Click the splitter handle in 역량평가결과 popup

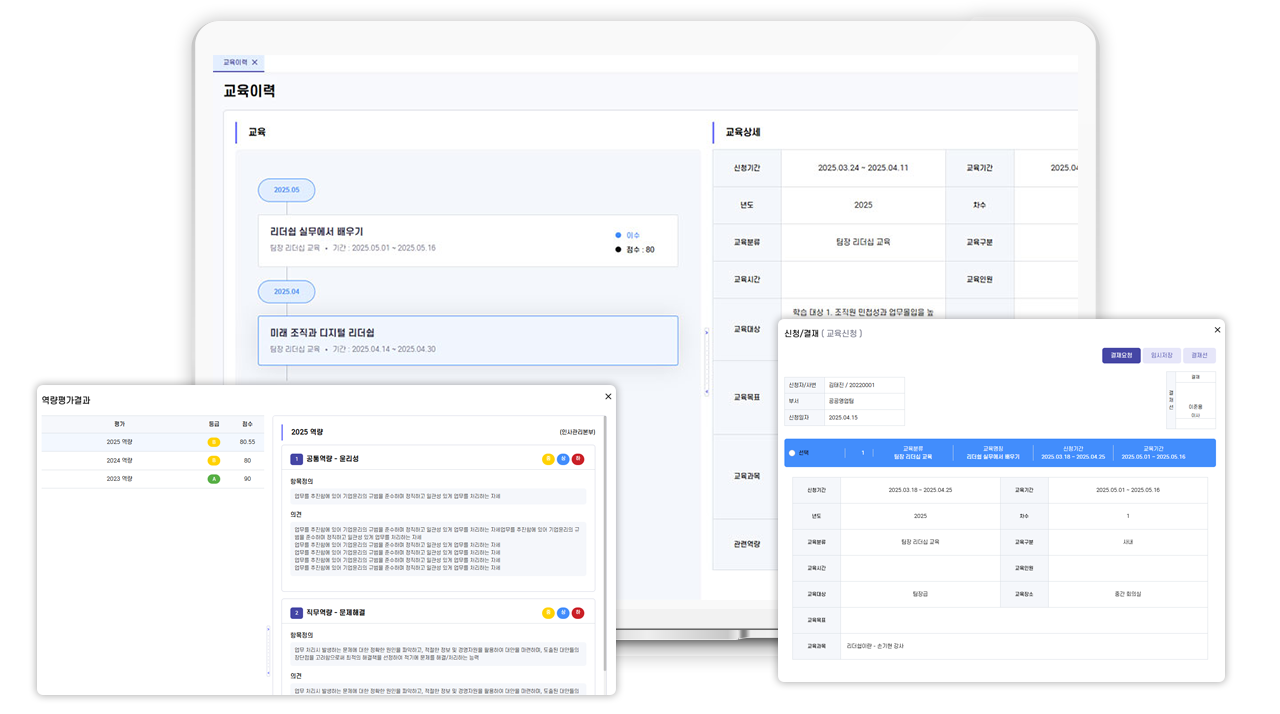267,650
